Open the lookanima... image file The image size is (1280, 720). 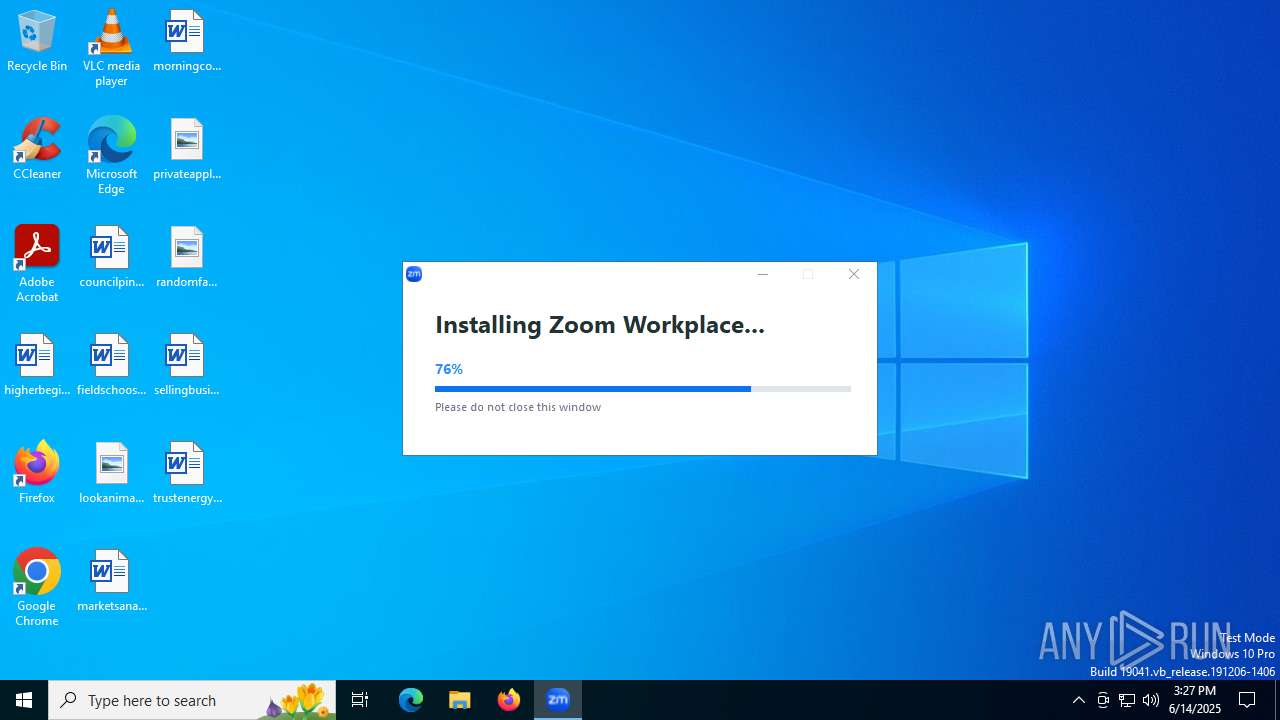pyautogui.click(x=111, y=473)
